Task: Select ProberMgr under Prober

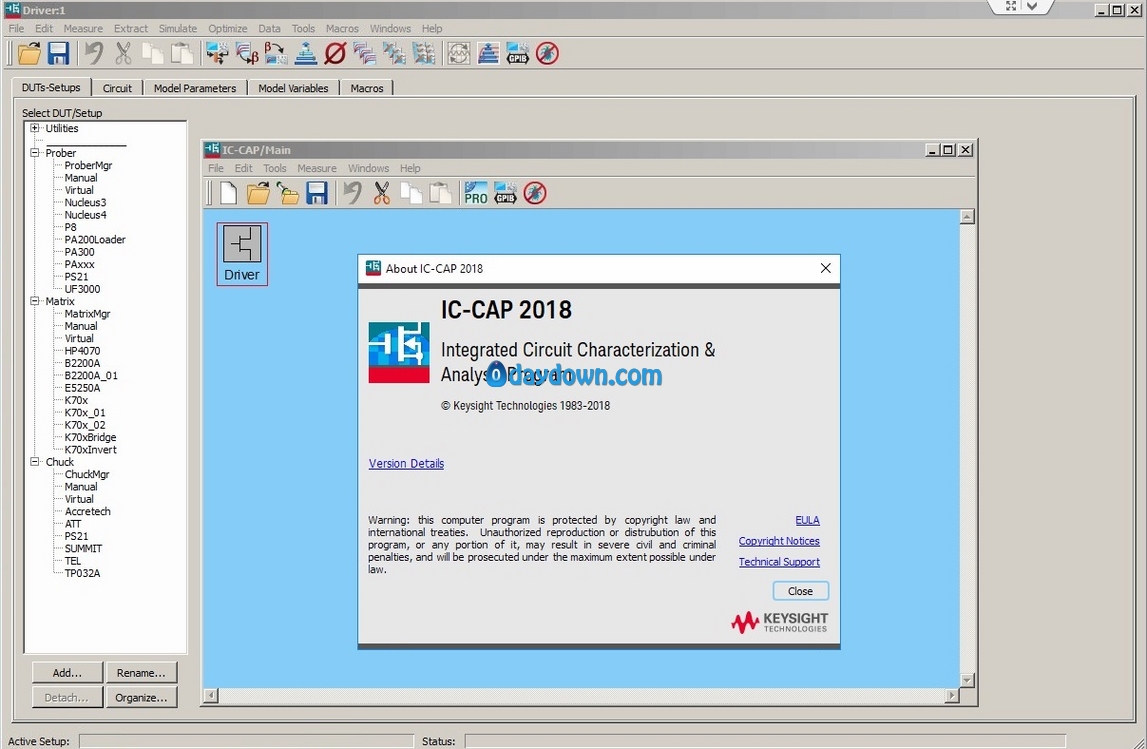Action: (88, 165)
